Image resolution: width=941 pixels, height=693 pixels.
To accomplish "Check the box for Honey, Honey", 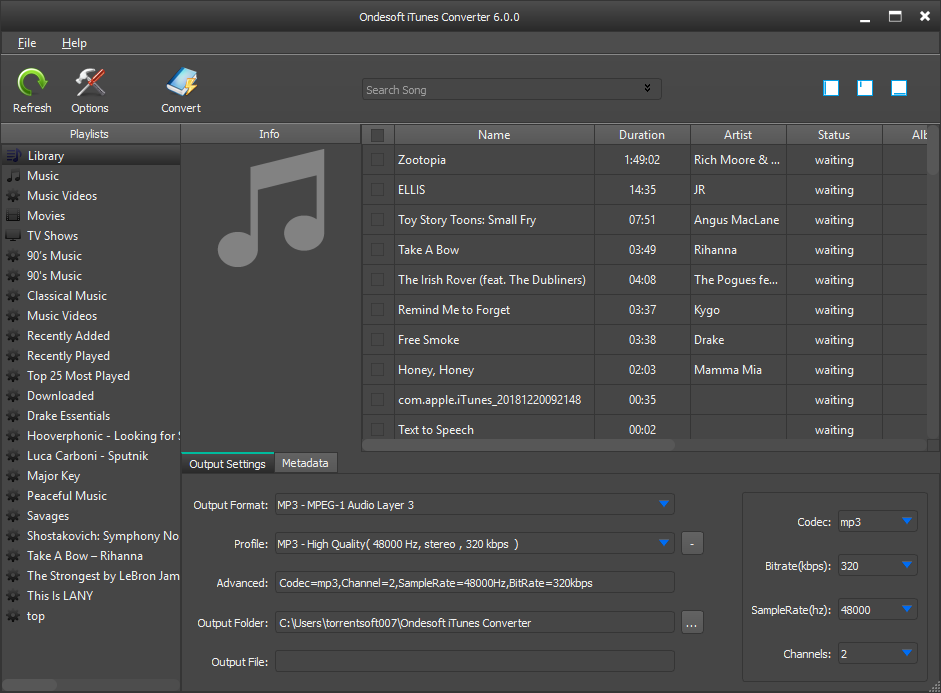I will [x=377, y=370].
